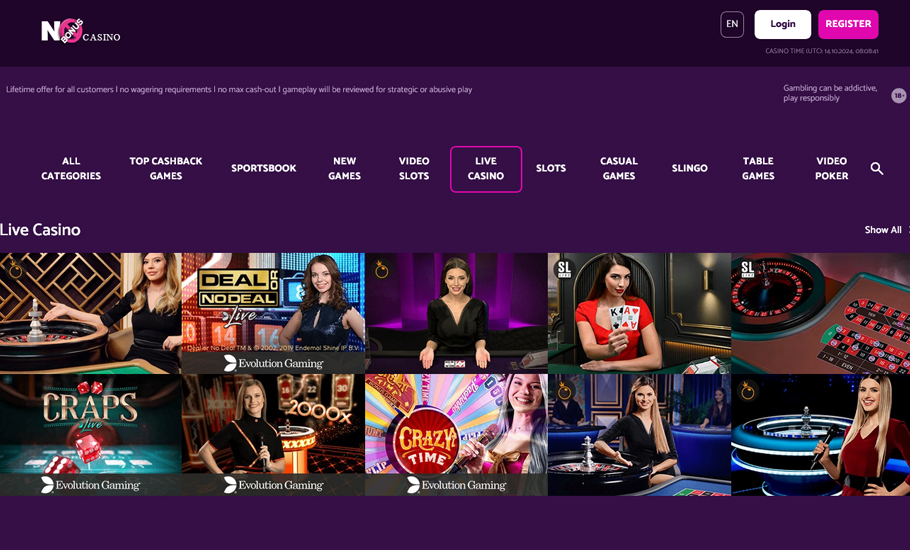Image resolution: width=910 pixels, height=550 pixels.
Task: Launch the Craps Live game
Action: tap(91, 435)
